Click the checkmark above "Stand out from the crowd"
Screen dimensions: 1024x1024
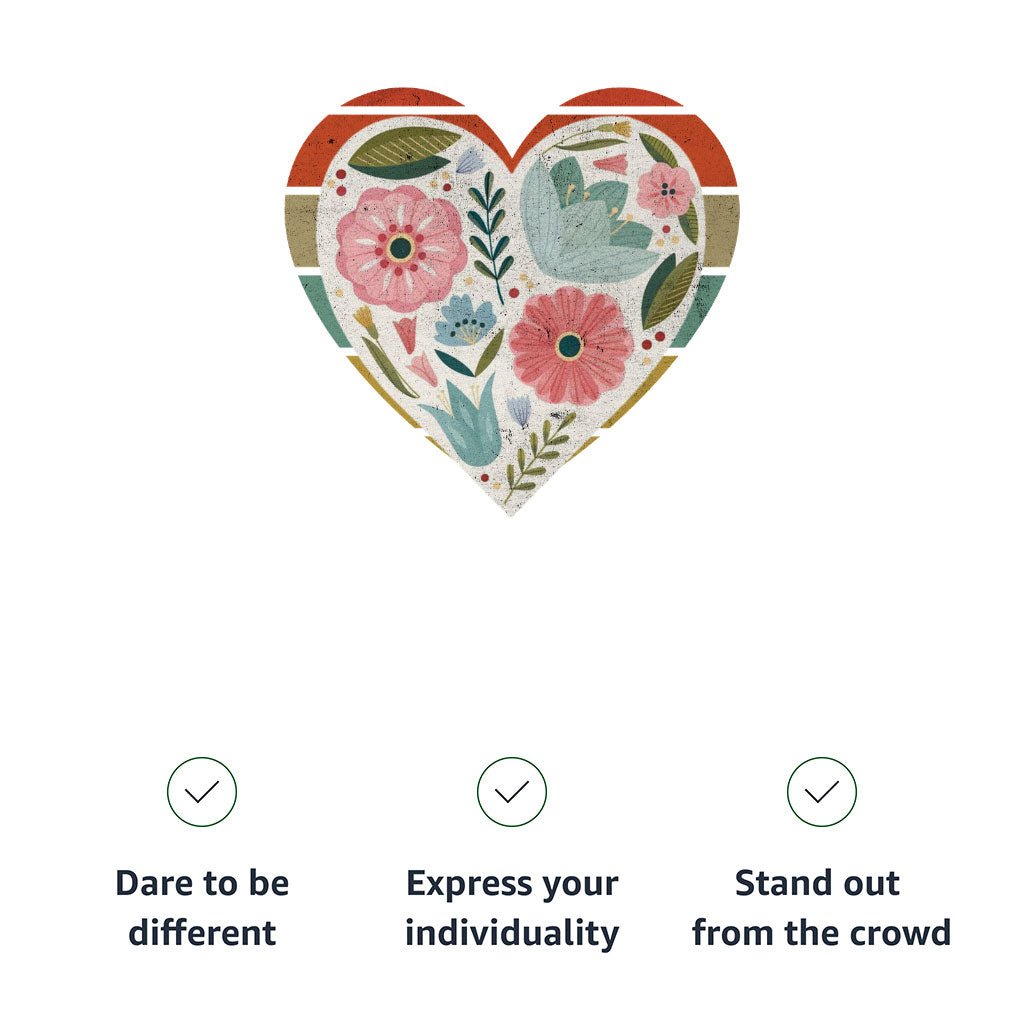point(822,792)
